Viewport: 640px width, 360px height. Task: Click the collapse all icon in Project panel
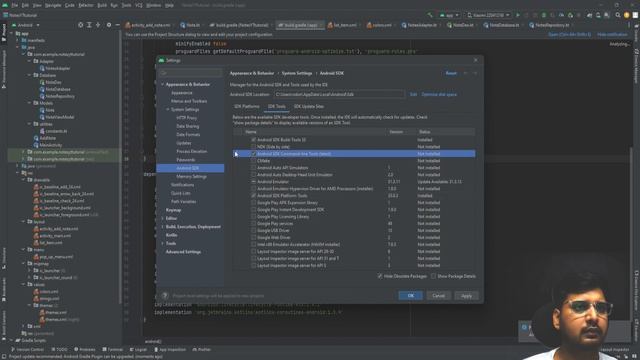click(98, 25)
